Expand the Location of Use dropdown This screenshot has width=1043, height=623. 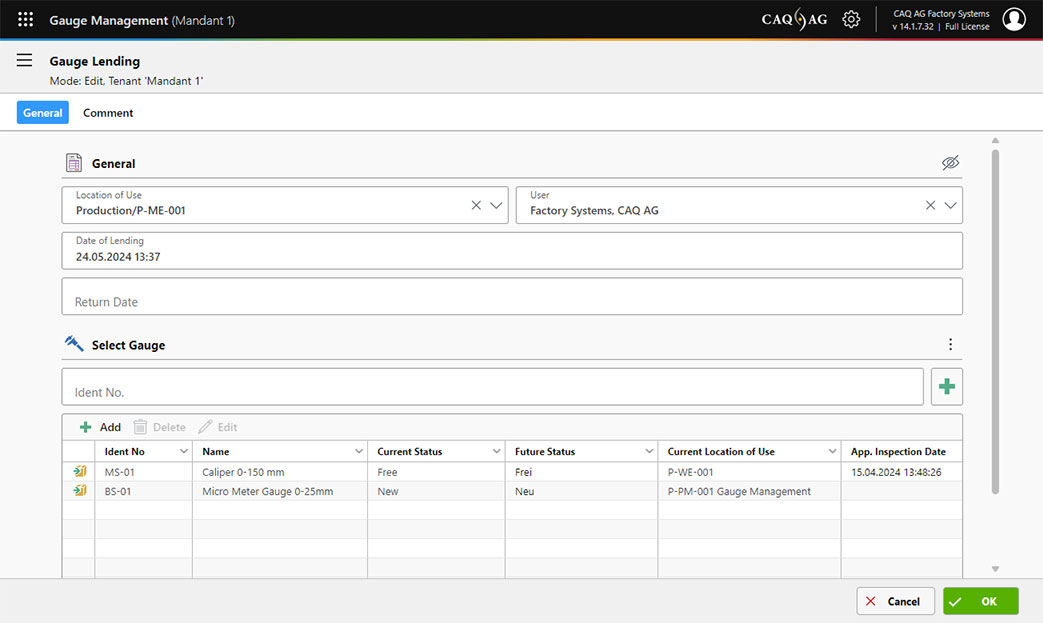coord(496,205)
